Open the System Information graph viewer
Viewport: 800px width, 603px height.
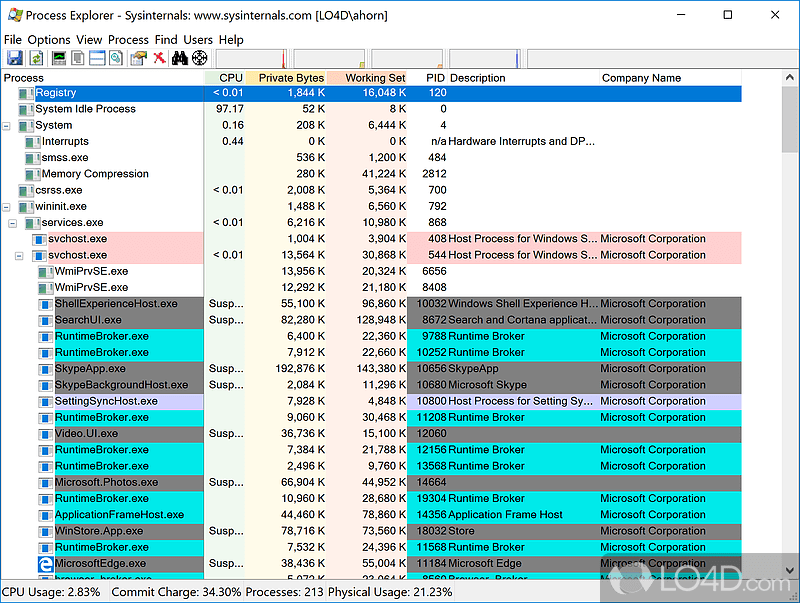[x=58, y=57]
